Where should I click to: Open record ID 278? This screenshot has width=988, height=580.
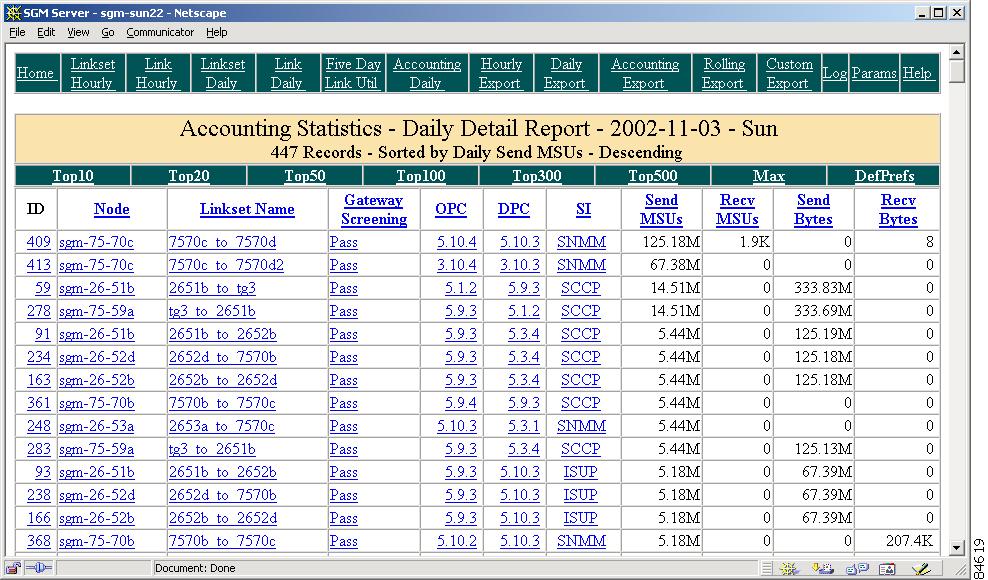point(38,311)
